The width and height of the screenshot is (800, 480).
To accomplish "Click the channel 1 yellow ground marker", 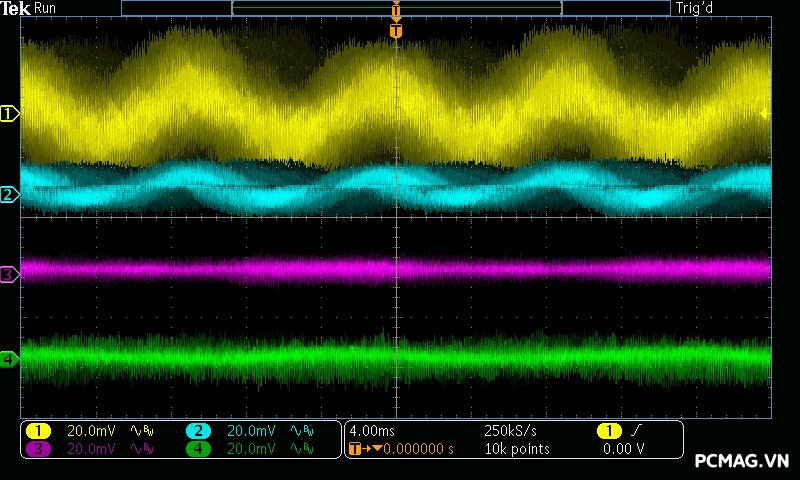I will pyautogui.click(x=9, y=114).
